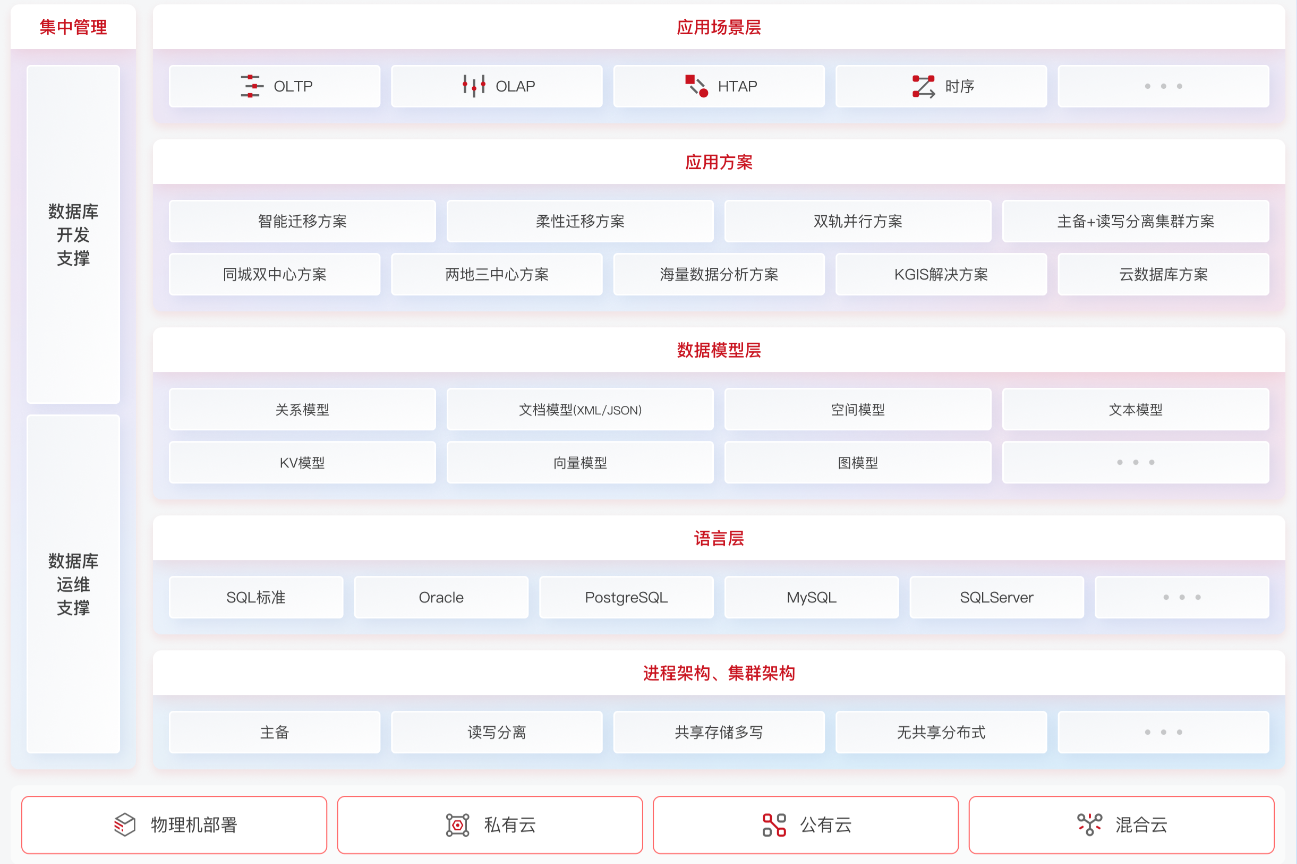Open 柔性迁移方案
Viewport: 1297px width, 864px height.
click(x=580, y=221)
